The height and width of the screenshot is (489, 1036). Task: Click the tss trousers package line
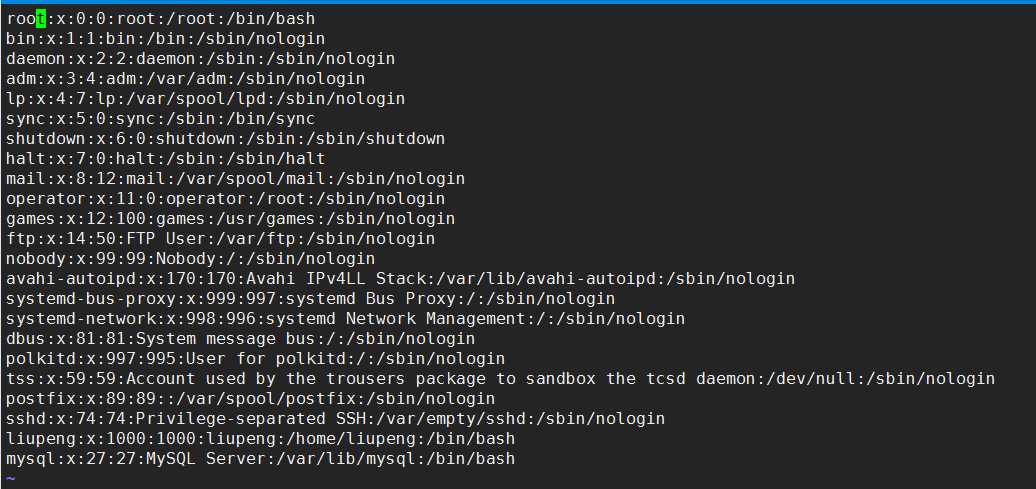coord(500,379)
